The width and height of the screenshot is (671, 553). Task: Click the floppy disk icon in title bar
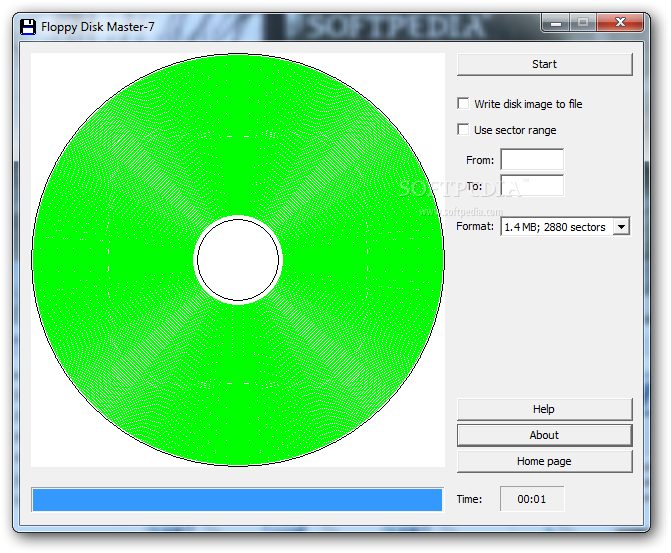[x=28, y=27]
